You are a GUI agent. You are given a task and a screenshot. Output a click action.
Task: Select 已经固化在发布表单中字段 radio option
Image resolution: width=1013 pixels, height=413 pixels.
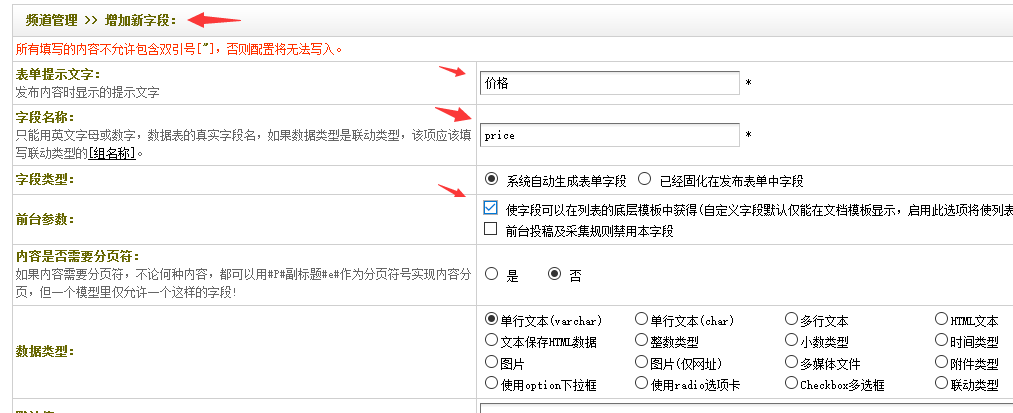click(645, 180)
